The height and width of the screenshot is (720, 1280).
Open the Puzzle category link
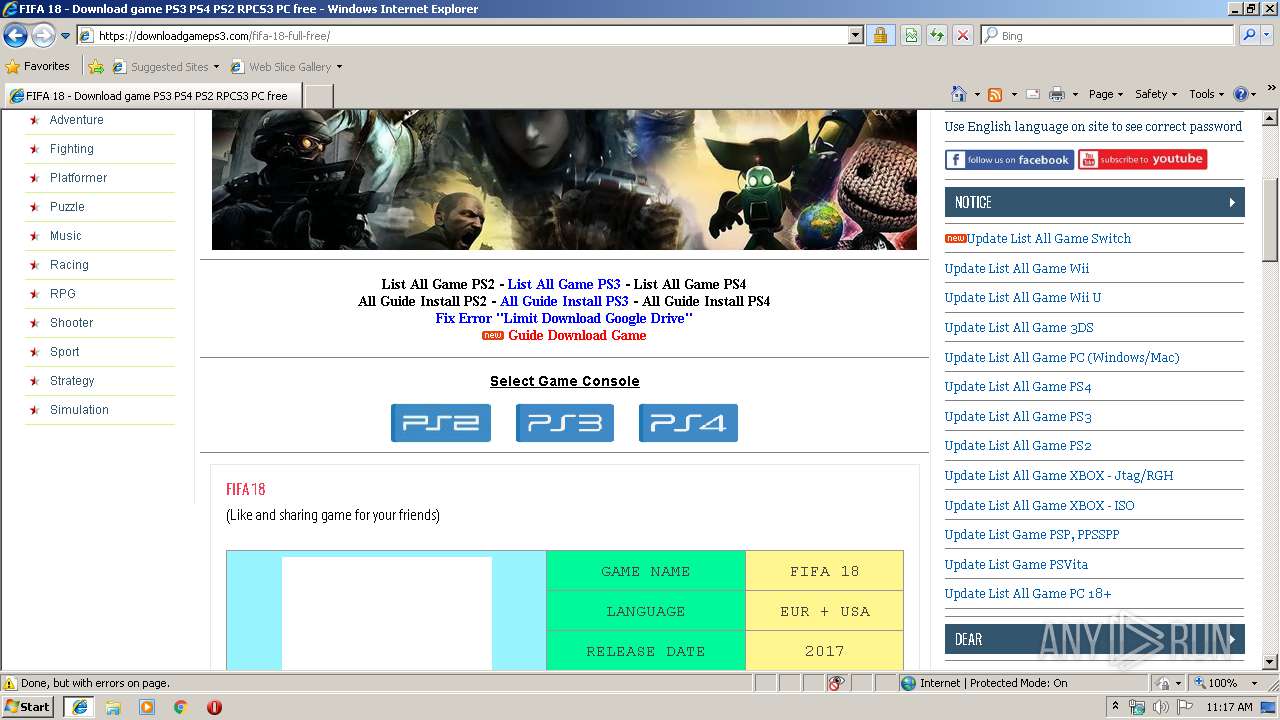[x=67, y=207]
